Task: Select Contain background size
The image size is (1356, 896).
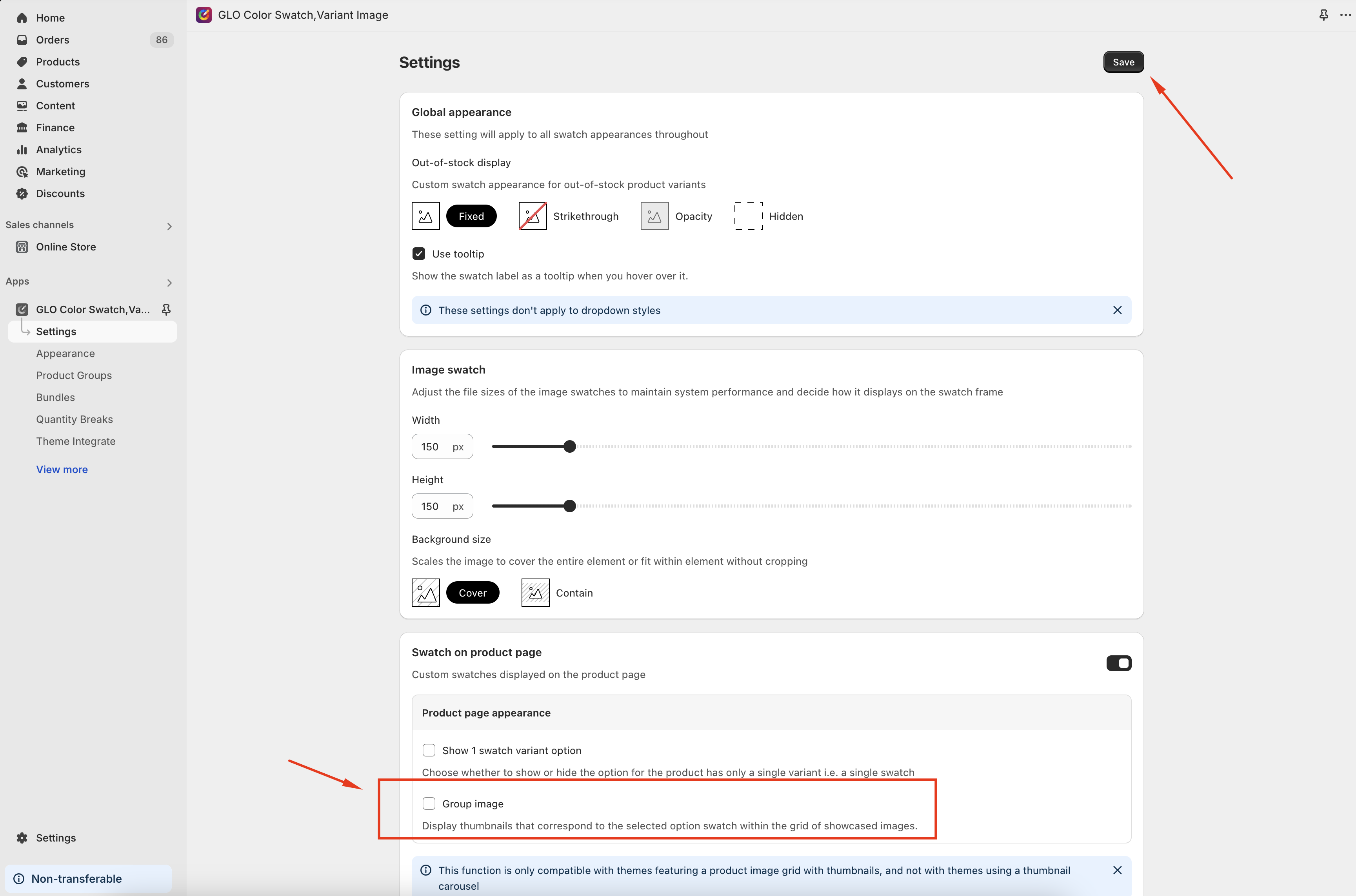Action: point(574,593)
